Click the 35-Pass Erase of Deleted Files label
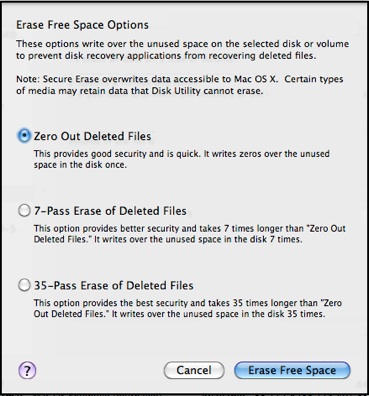The height and width of the screenshot is (396, 369). point(114,286)
